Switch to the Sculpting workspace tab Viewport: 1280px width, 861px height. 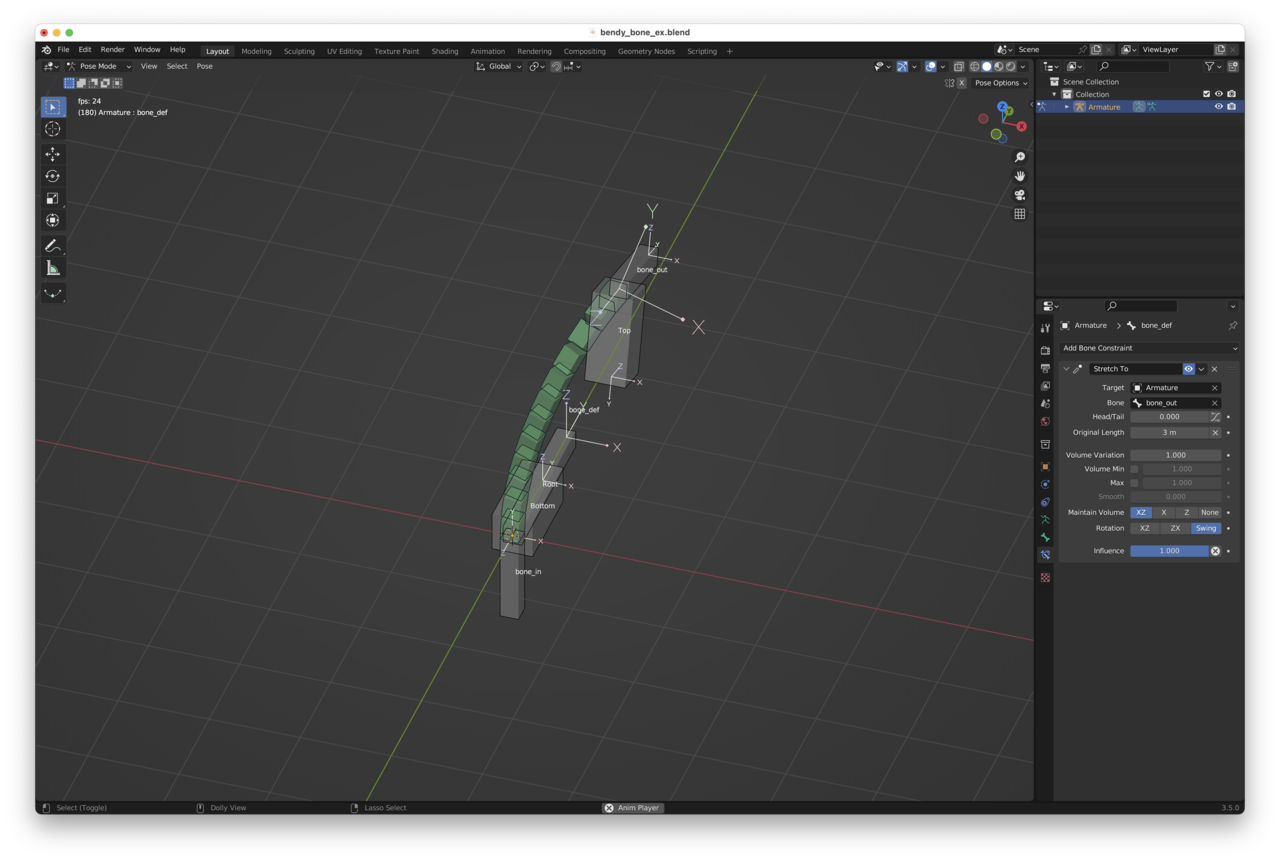299,51
